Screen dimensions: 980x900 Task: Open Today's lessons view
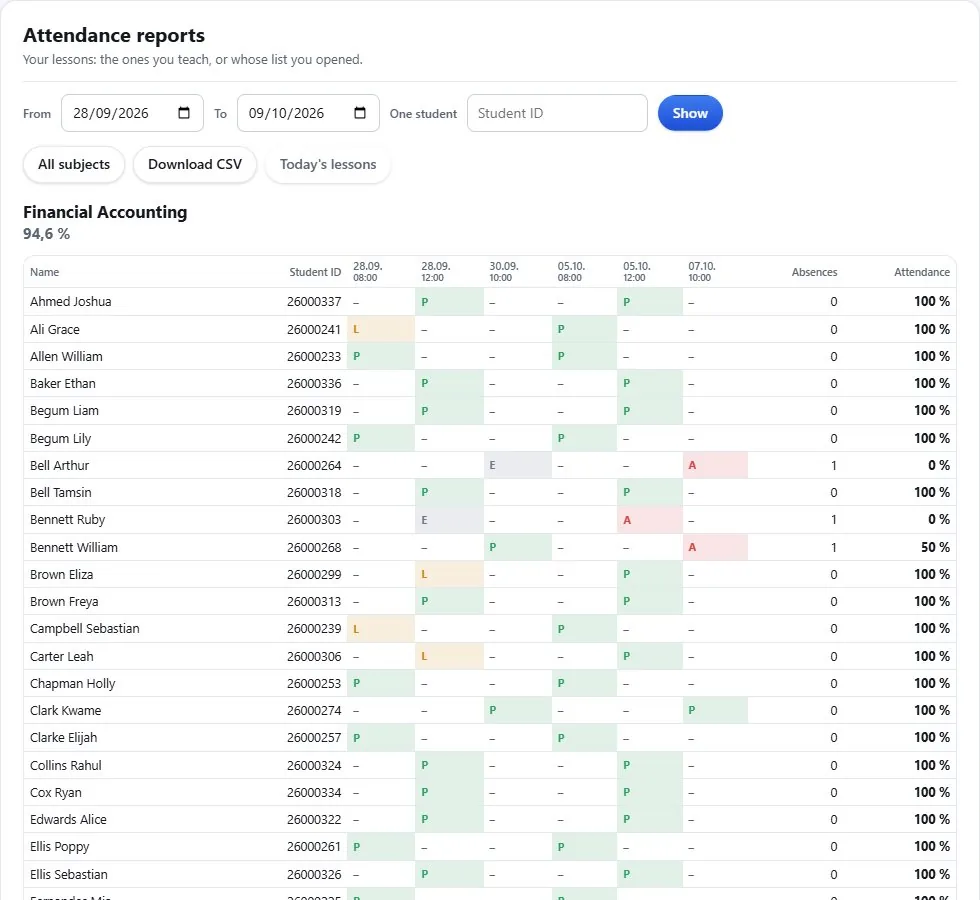tap(328, 164)
